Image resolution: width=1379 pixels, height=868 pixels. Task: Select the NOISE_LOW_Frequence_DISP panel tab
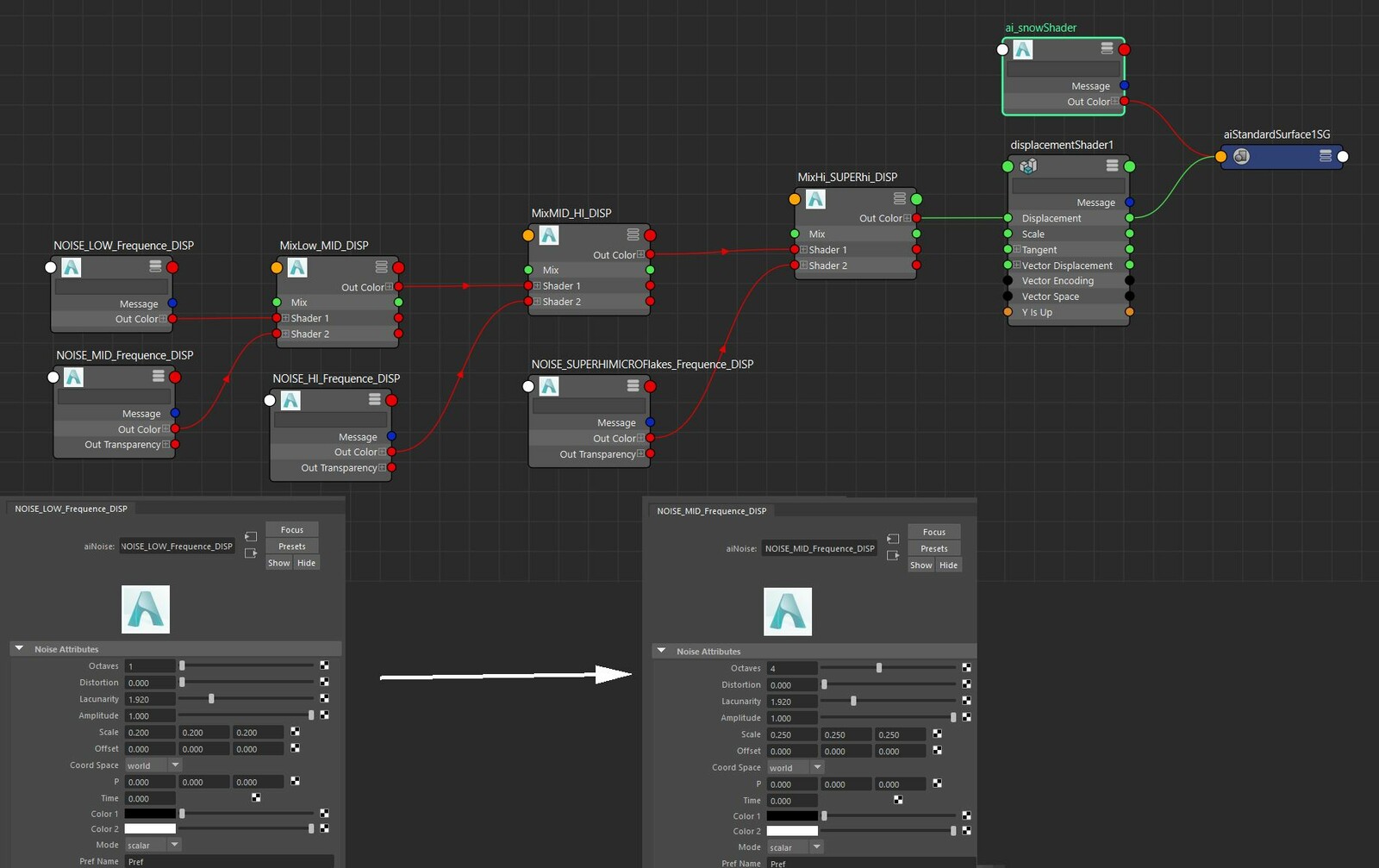click(70, 509)
